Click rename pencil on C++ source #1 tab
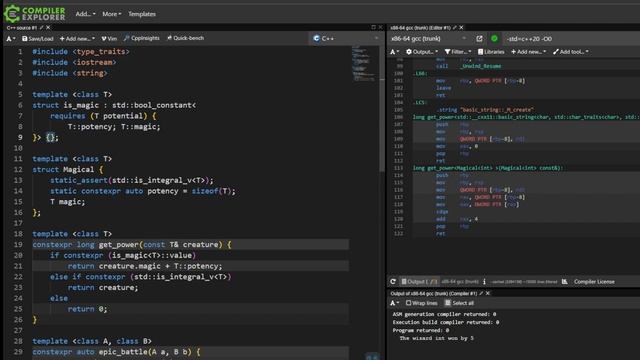Image resolution: width=640 pixels, height=360 pixels. [x=42, y=28]
